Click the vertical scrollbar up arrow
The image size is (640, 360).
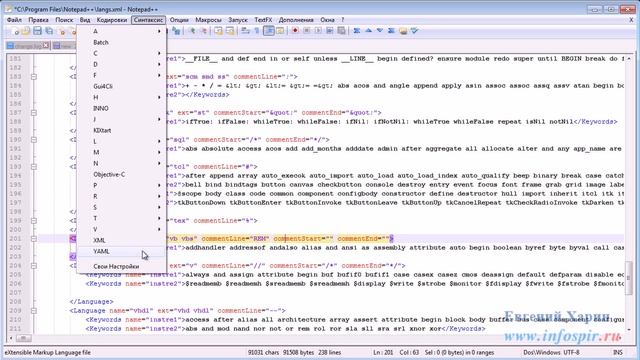pyautogui.click(x=629, y=58)
